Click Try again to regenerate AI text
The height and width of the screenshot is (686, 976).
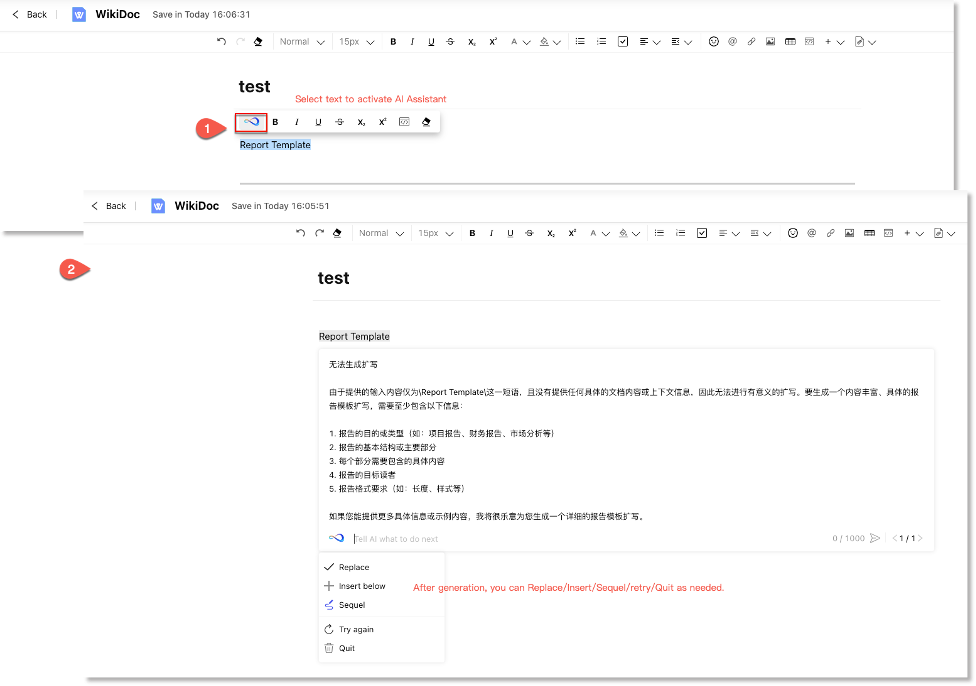click(356, 630)
